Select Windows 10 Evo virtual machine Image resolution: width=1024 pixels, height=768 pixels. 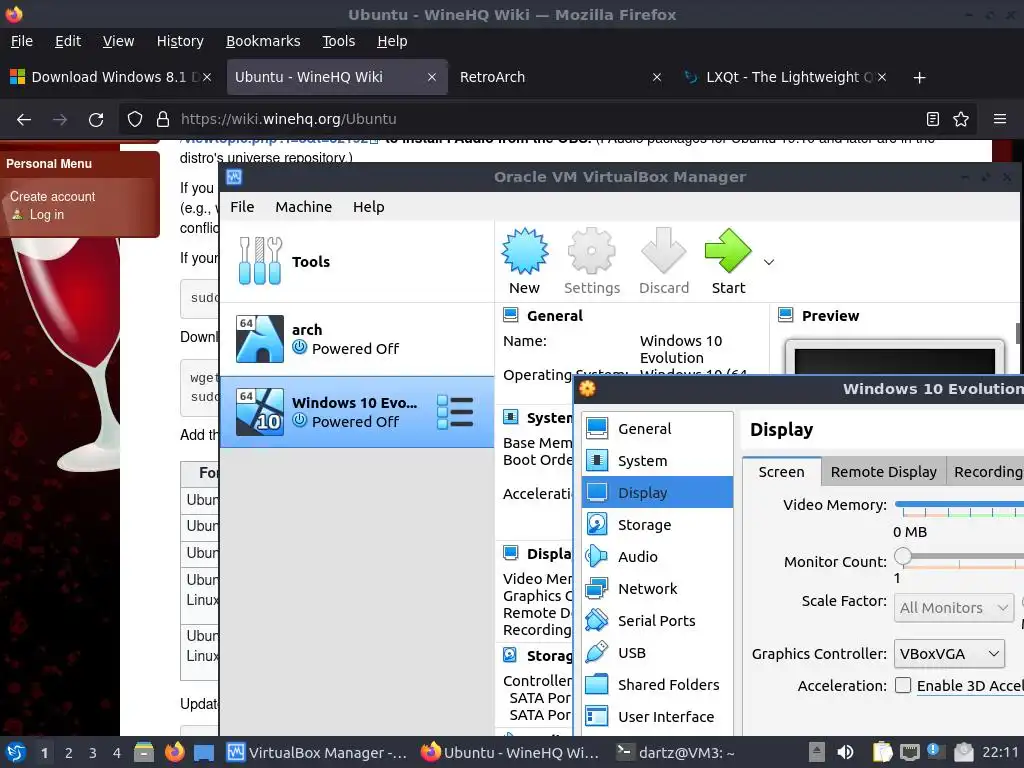pos(357,412)
